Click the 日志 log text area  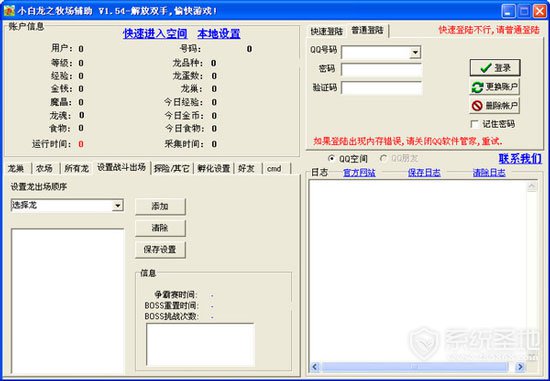(x=418, y=271)
